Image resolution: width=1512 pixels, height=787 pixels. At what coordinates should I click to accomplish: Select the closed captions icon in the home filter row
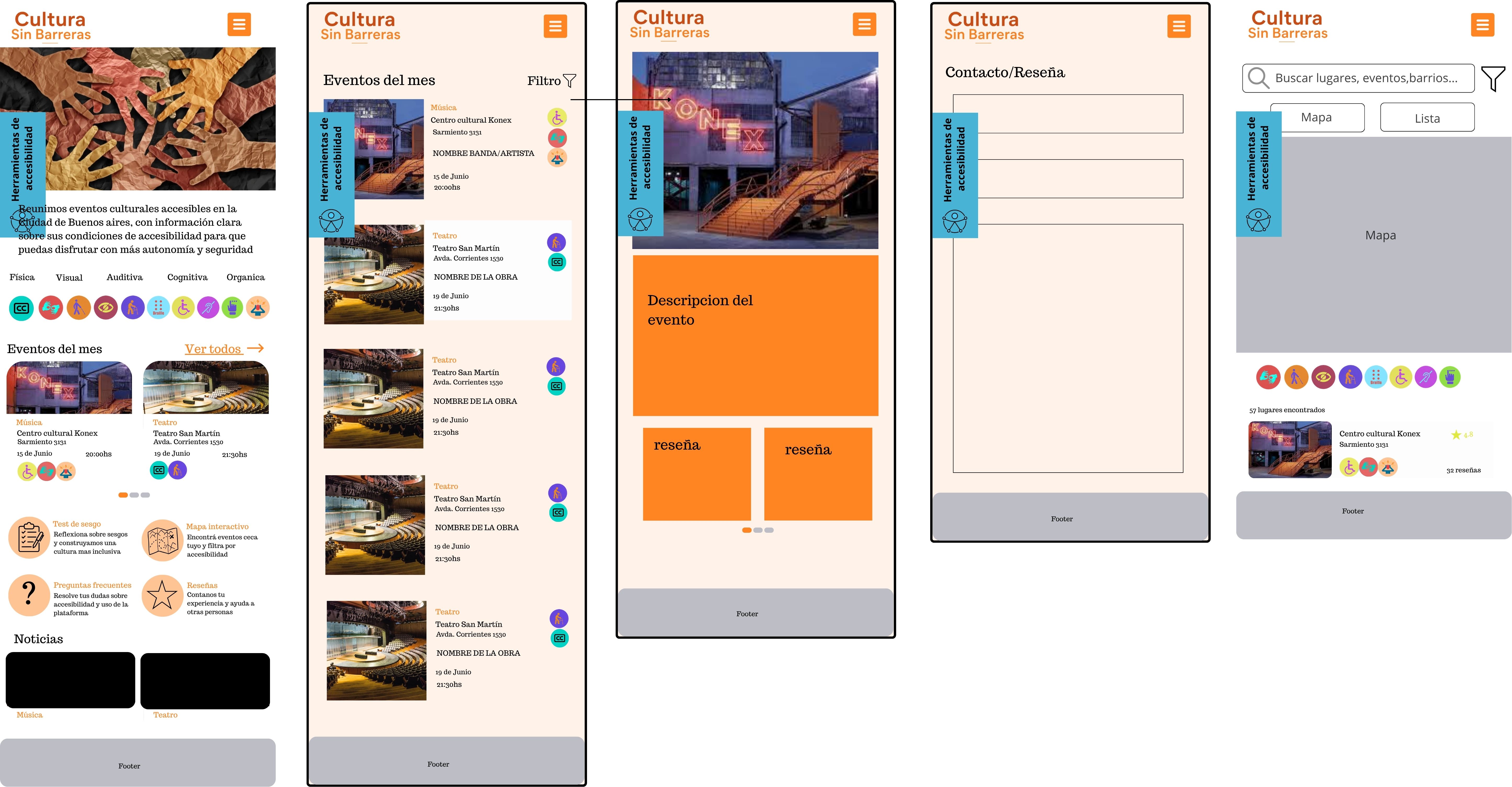(22, 308)
